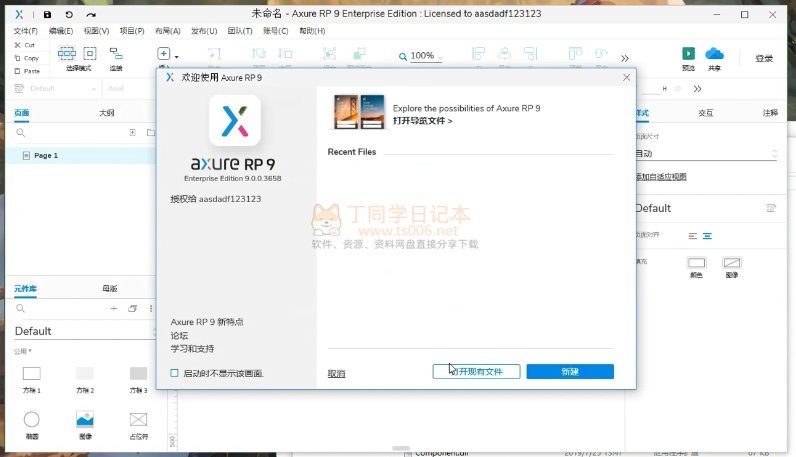Click the Align Middle toolbar icon
The height and width of the screenshot is (457, 796).
click(x=601, y=53)
